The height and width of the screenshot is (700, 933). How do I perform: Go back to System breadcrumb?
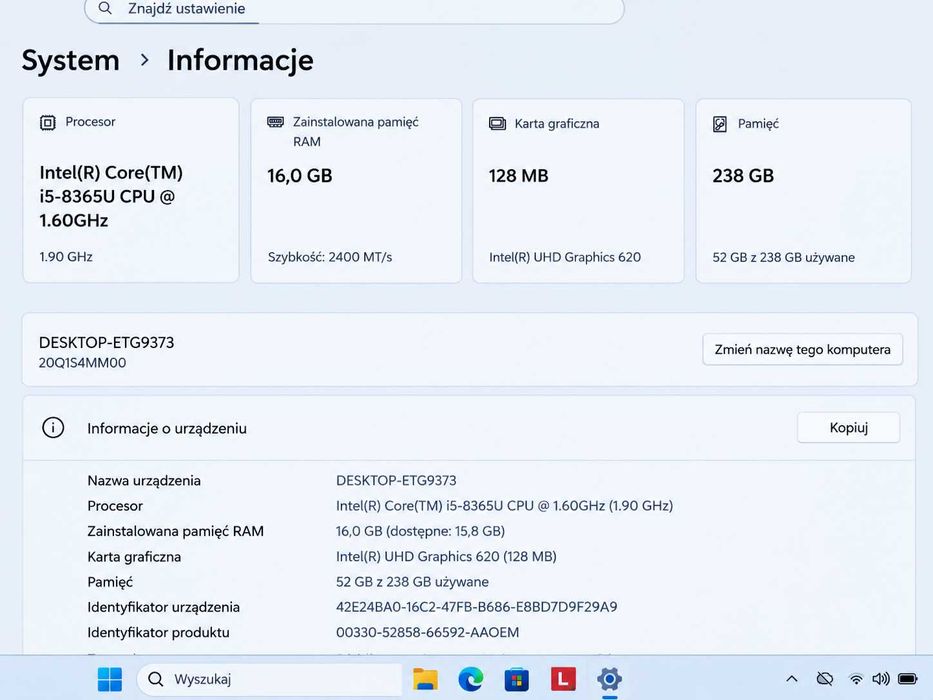pyautogui.click(x=71, y=60)
